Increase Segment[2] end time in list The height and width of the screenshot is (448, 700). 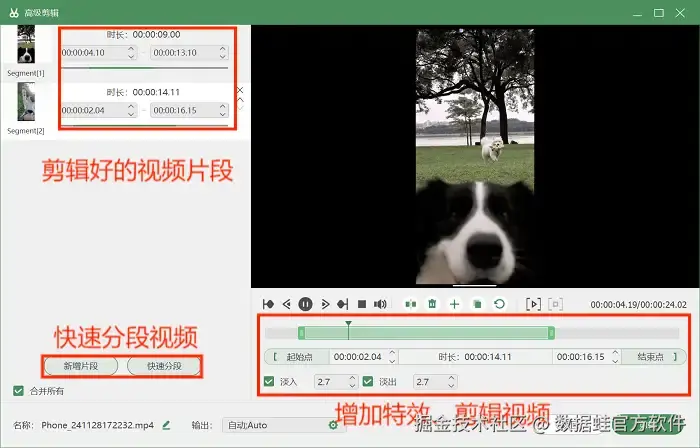pos(223,106)
